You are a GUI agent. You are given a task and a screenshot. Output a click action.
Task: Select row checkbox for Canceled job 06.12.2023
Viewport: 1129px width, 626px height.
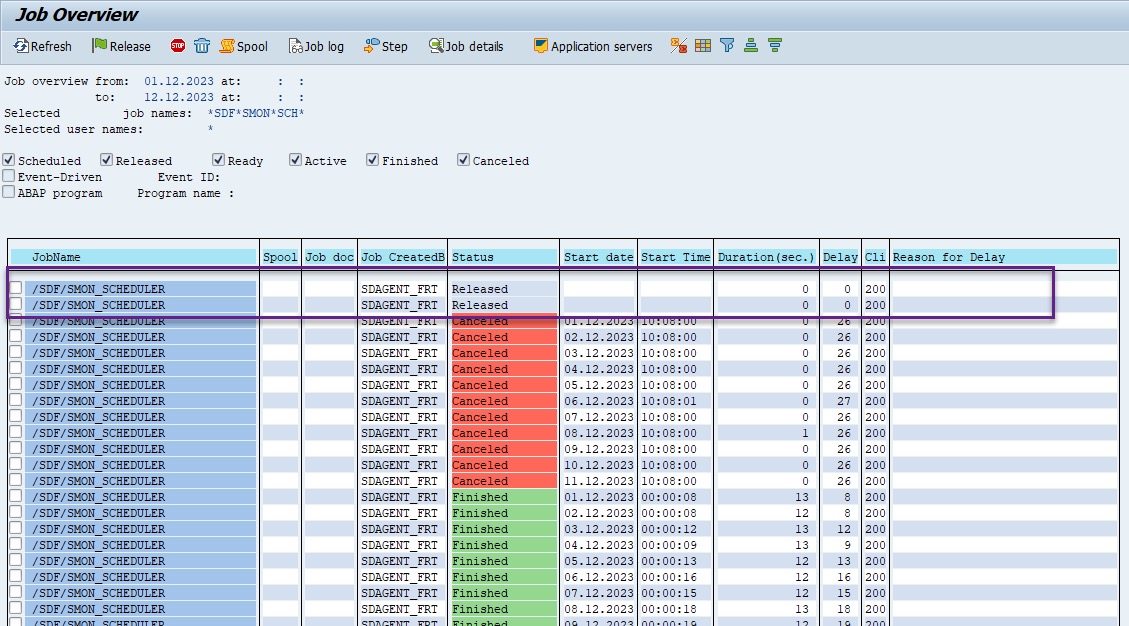point(16,401)
